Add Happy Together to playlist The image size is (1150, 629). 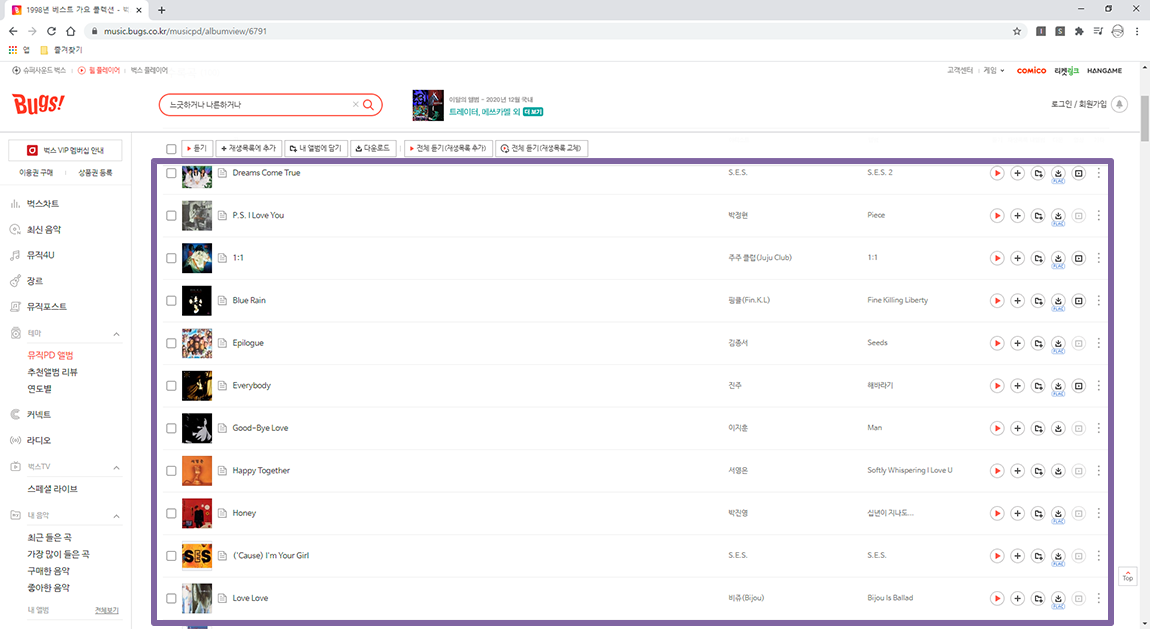(1017, 471)
